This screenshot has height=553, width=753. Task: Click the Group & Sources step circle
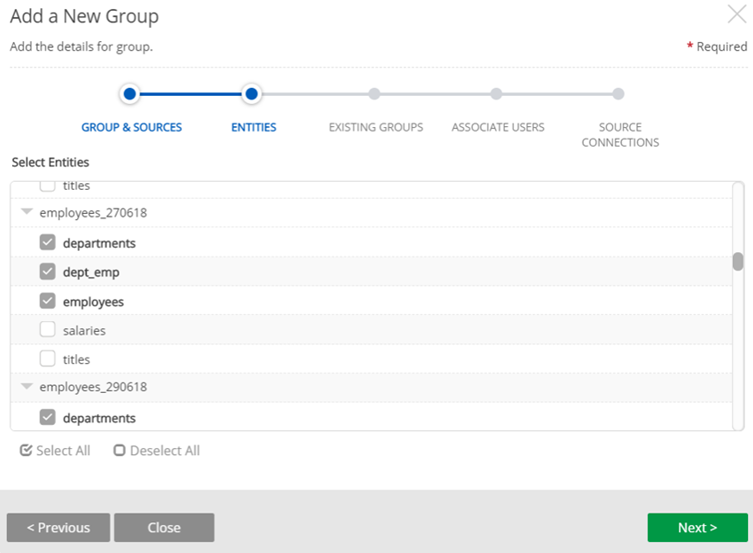(x=129, y=94)
